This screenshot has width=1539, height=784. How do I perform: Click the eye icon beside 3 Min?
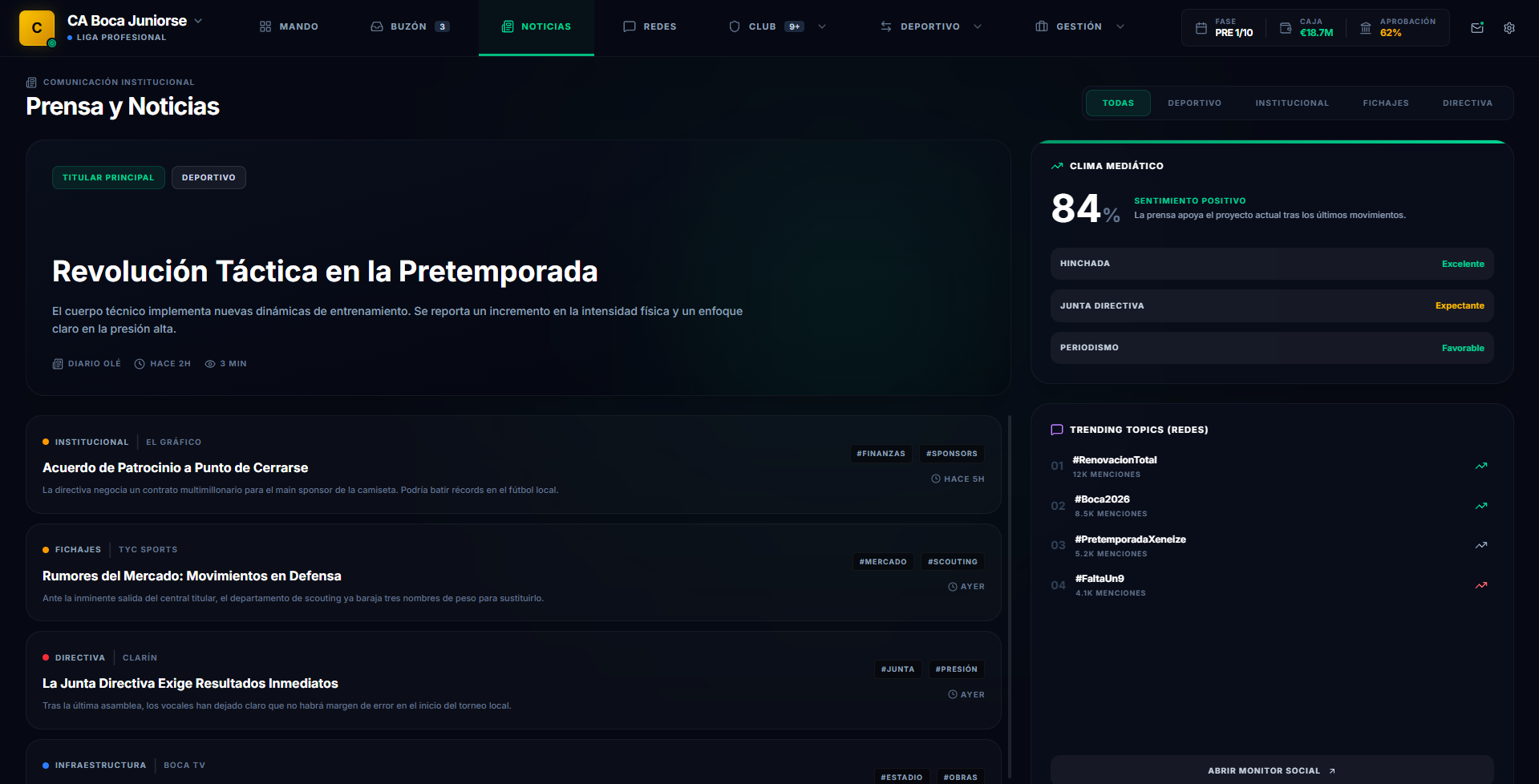(x=210, y=364)
